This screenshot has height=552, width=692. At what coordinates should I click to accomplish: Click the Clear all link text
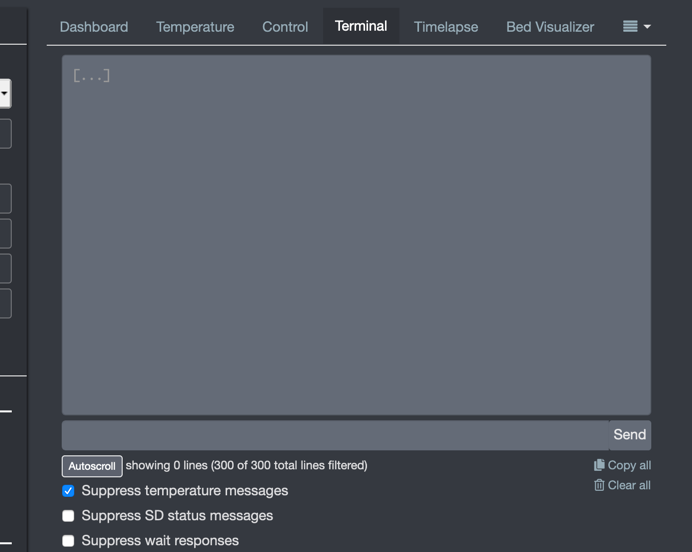(629, 485)
